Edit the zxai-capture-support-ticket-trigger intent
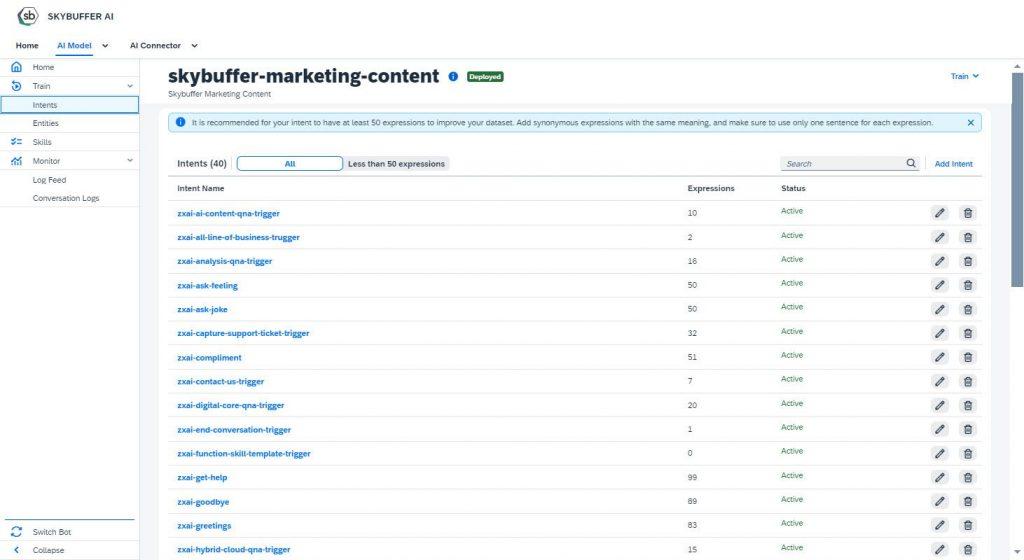This screenshot has width=1024, height=560. pos(940,333)
